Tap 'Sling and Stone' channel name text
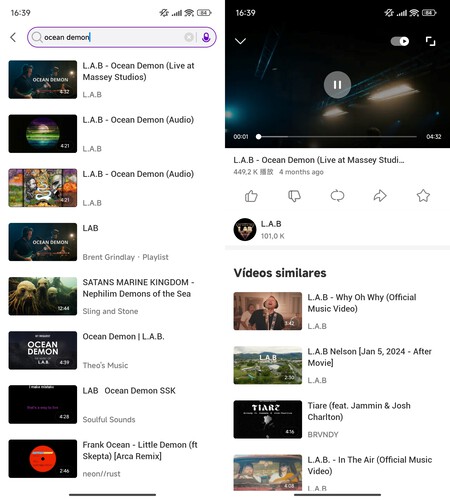The image size is (450, 500). point(110,311)
